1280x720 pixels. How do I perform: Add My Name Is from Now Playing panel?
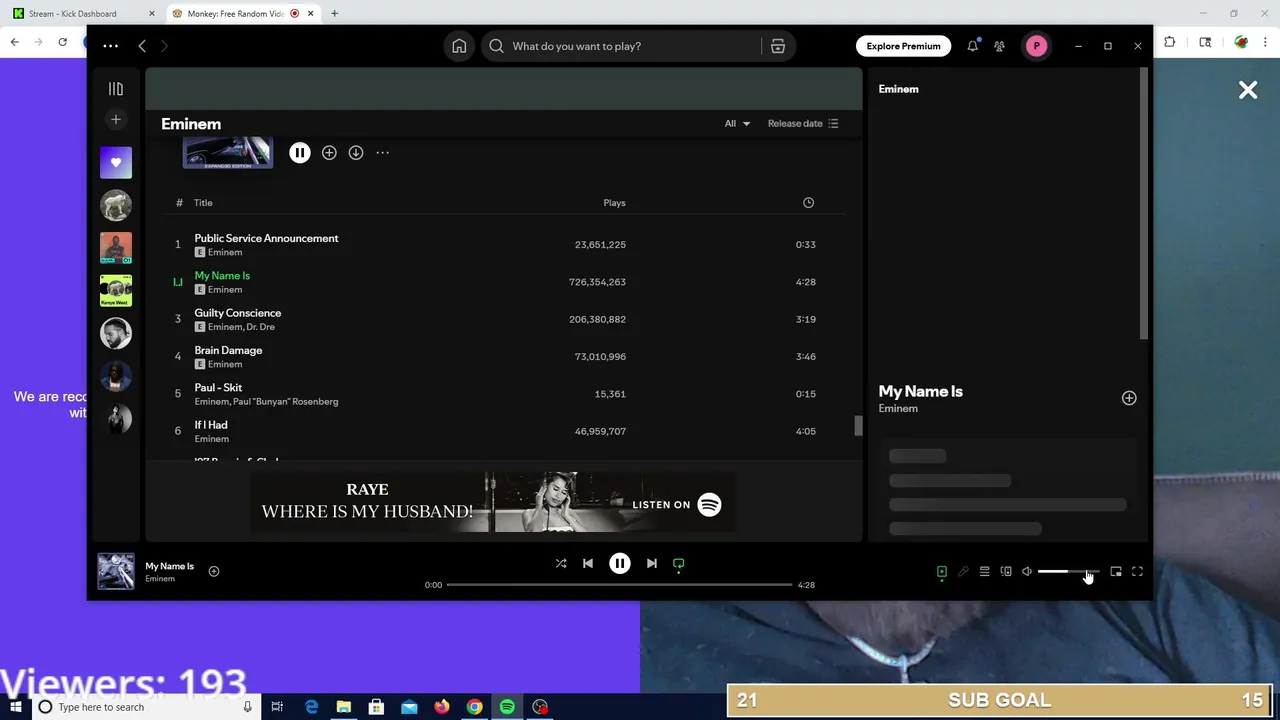click(1129, 398)
